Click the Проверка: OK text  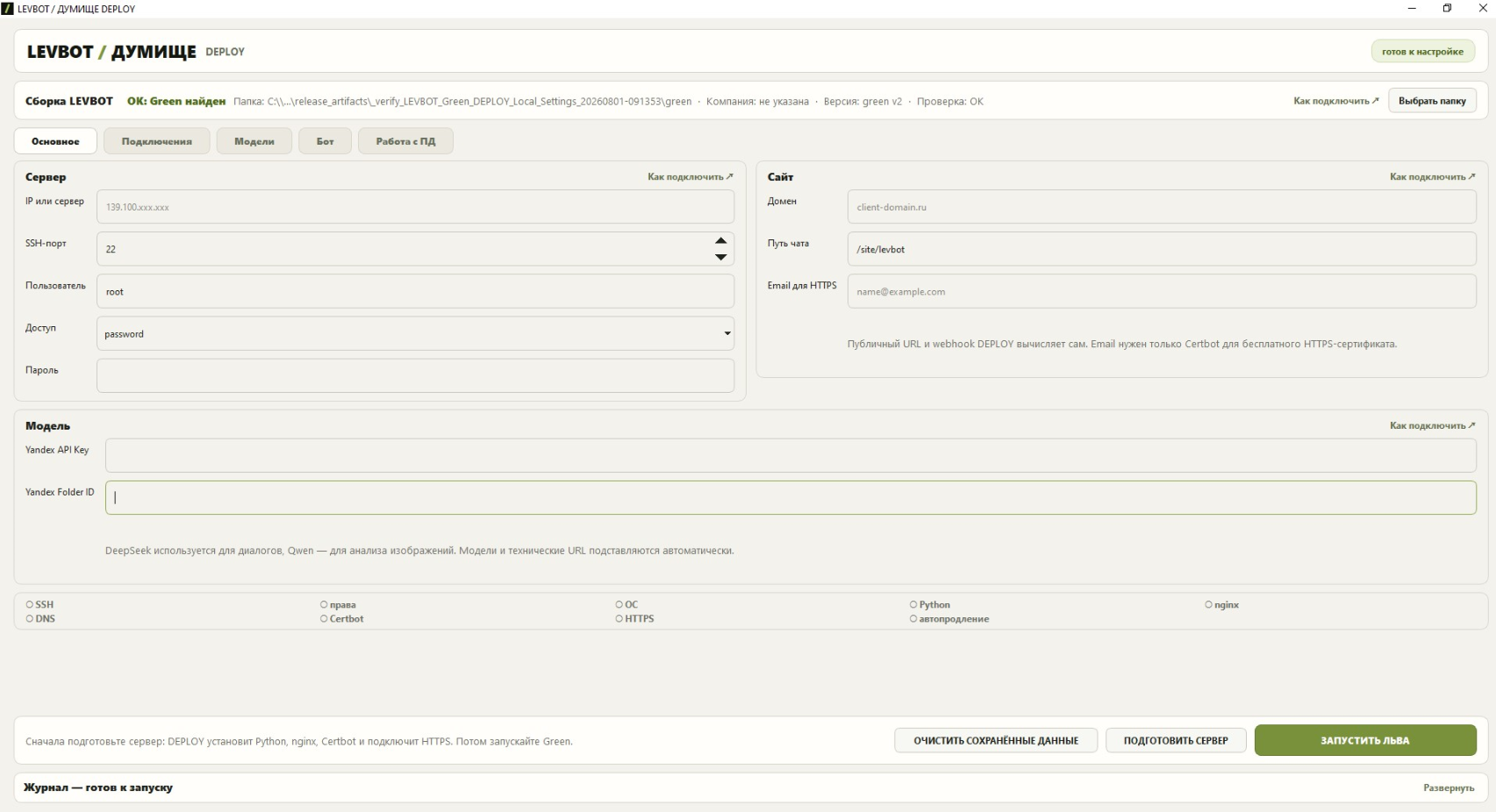(x=950, y=102)
